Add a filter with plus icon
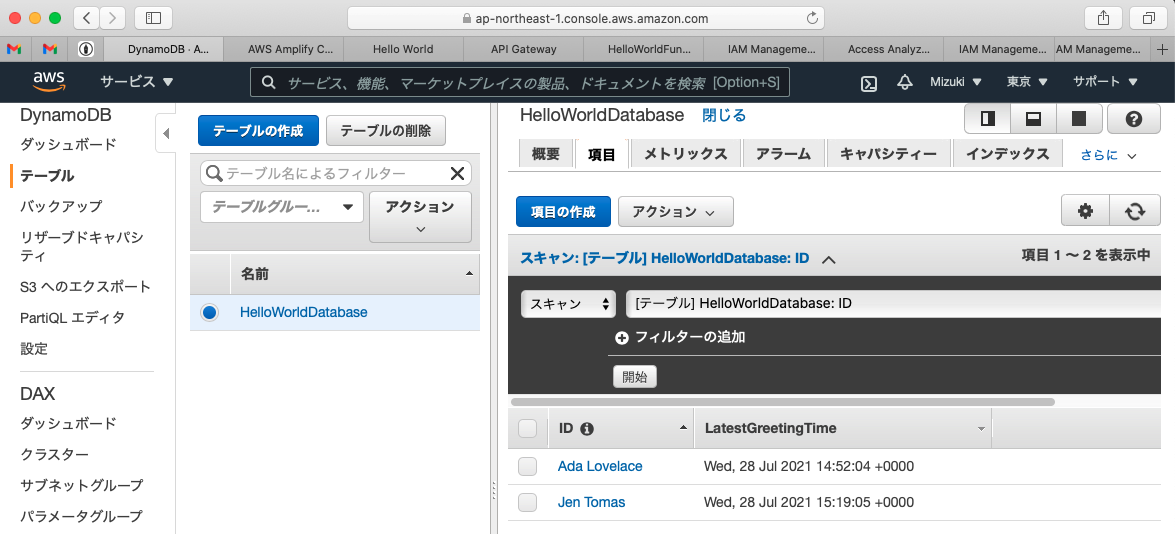Image resolution: width=1175 pixels, height=534 pixels. point(621,338)
